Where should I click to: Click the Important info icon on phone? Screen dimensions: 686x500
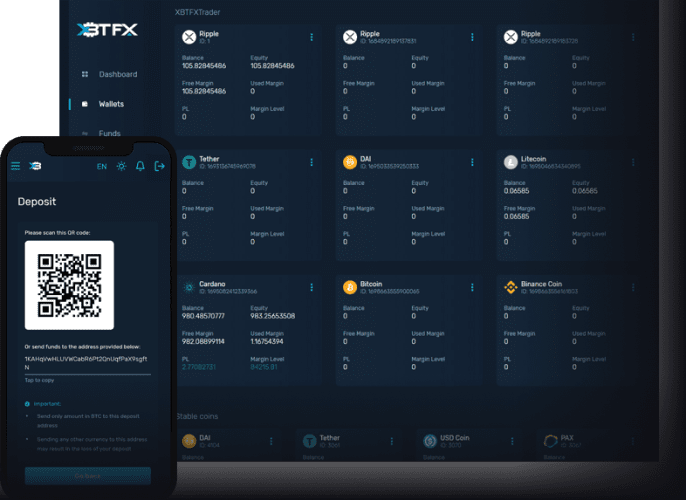click(x=27, y=404)
